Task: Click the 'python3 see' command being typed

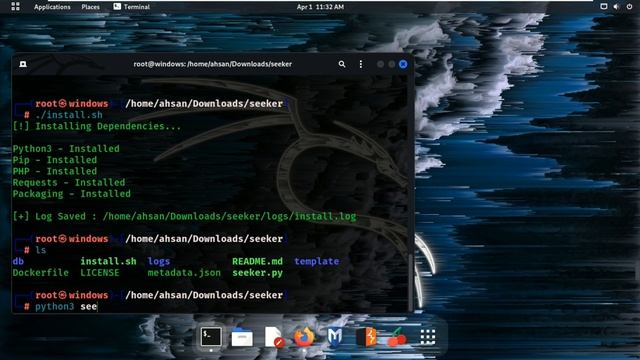Action: (66, 307)
